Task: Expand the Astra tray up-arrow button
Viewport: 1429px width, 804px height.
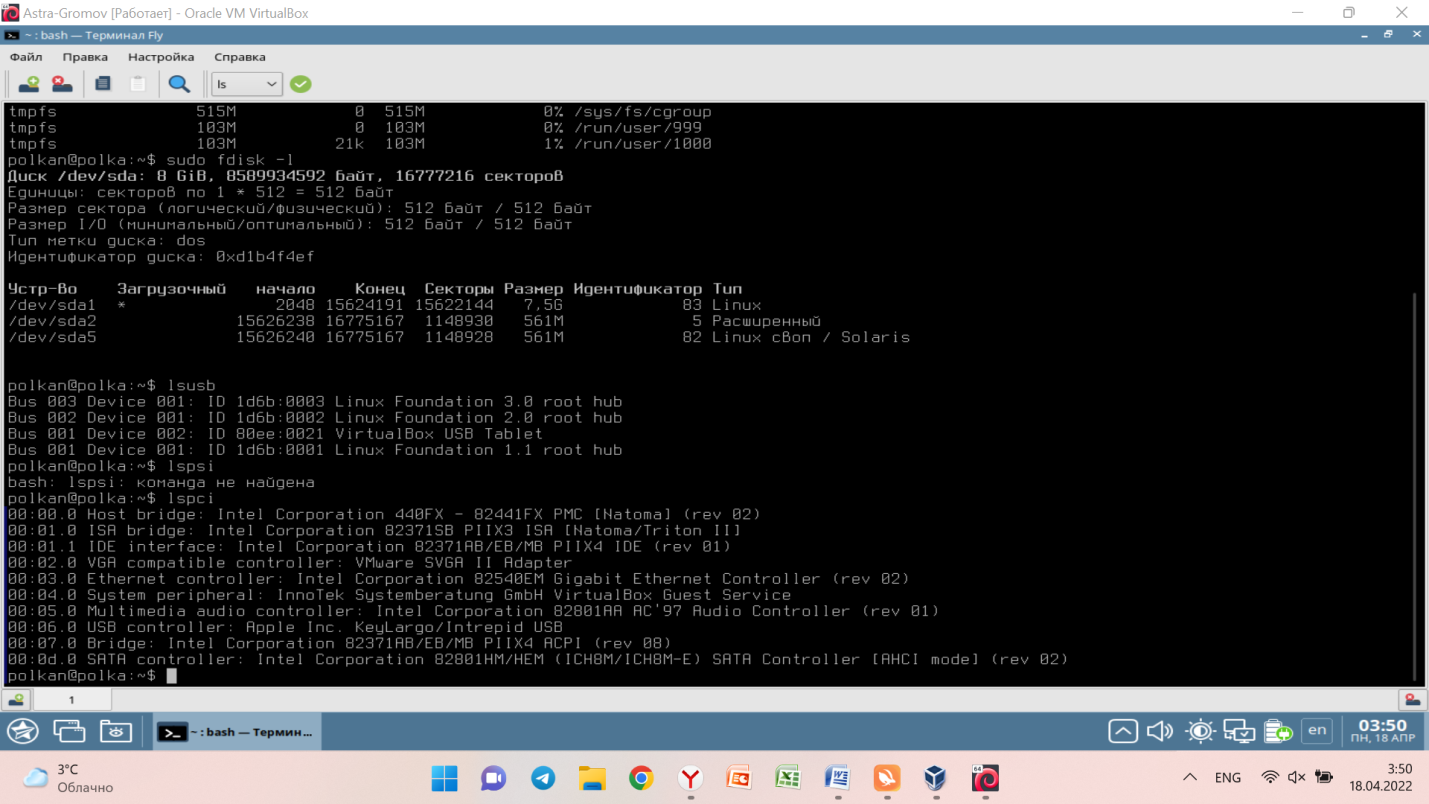Action: (x=1123, y=731)
